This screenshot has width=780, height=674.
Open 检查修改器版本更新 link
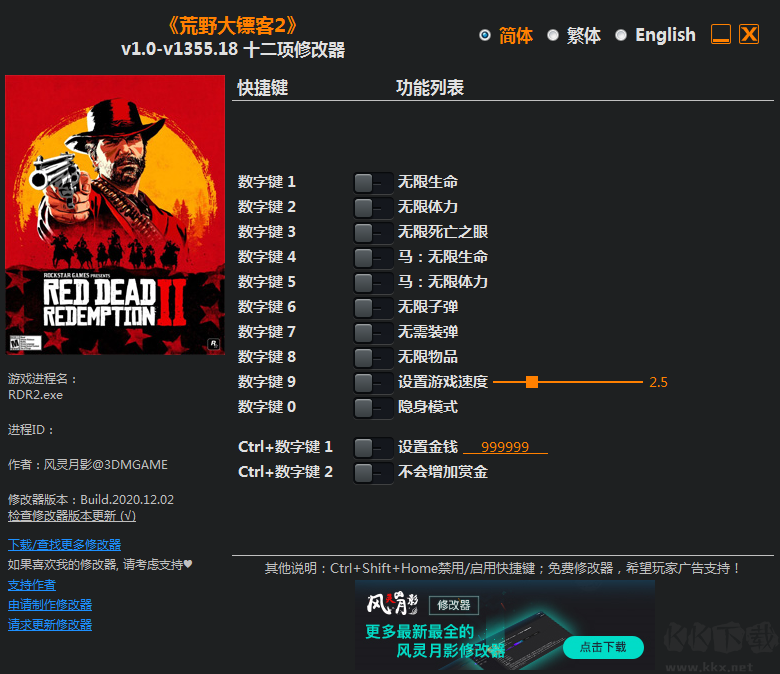click(x=72, y=516)
